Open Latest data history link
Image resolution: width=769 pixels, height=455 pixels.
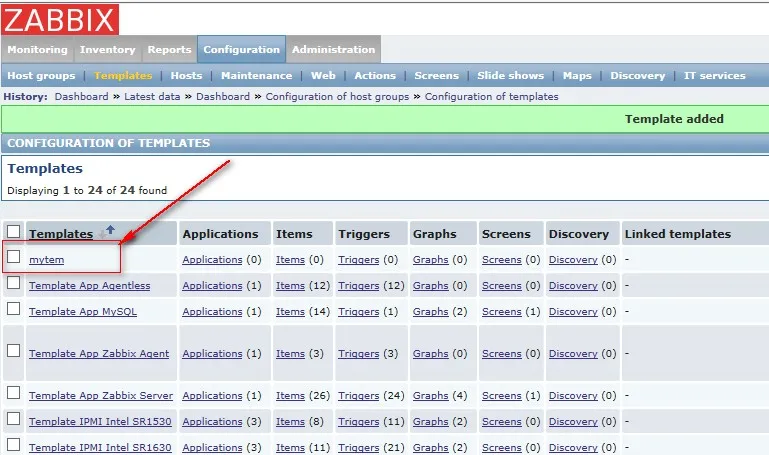pos(152,97)
